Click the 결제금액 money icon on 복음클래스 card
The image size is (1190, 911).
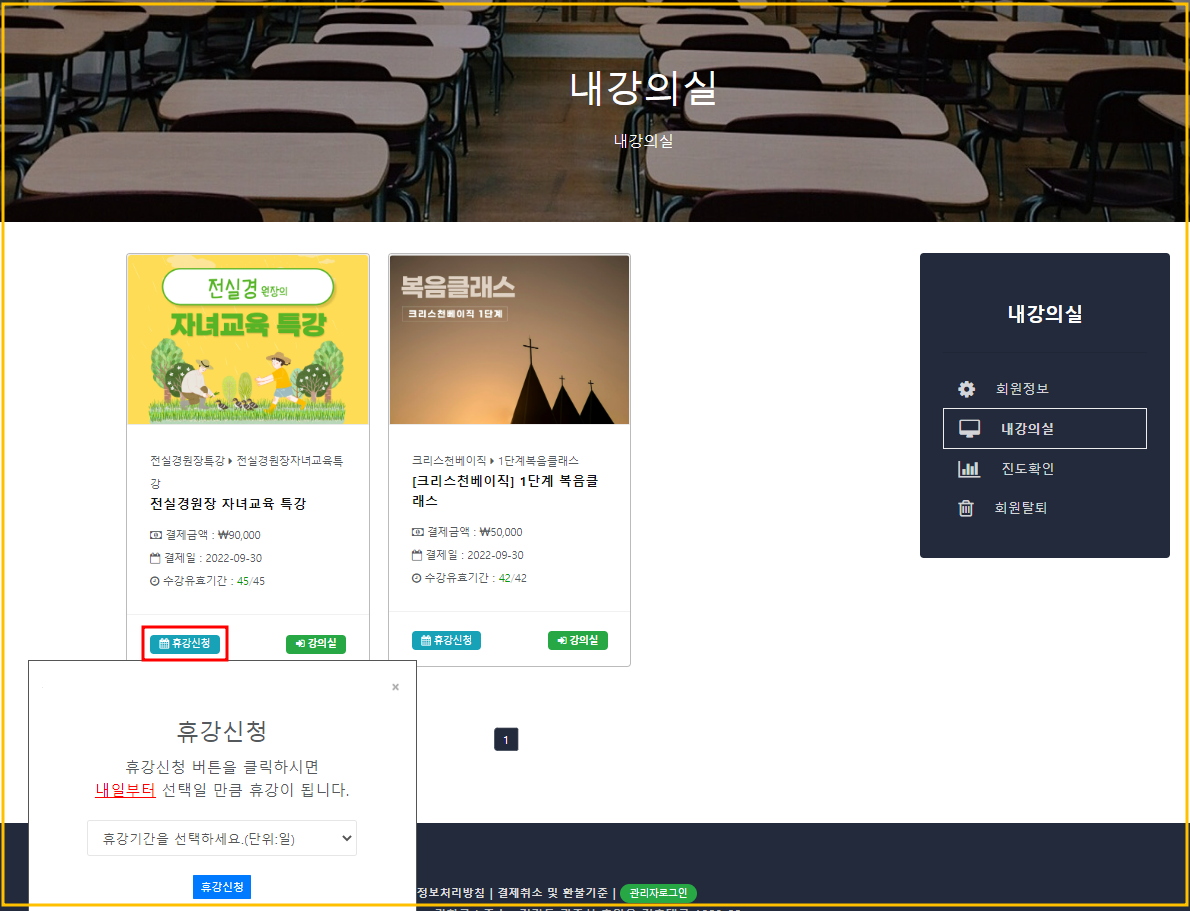pyautogui.click(x=417, y=532)
